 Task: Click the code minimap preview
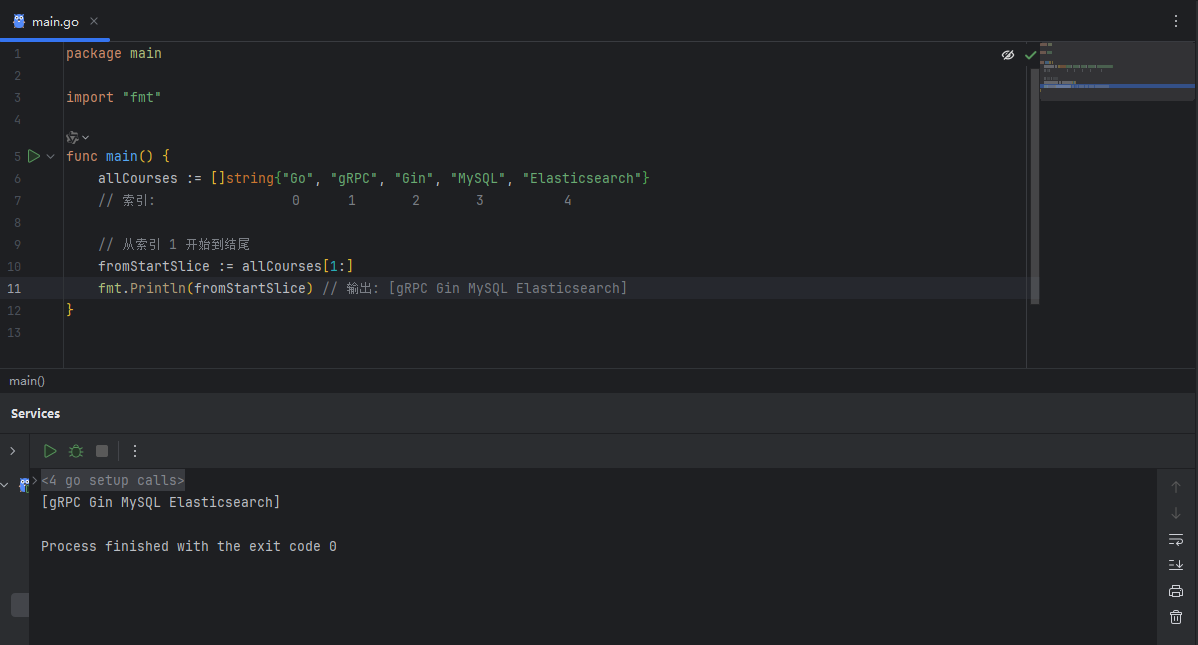click(1117, 70)
